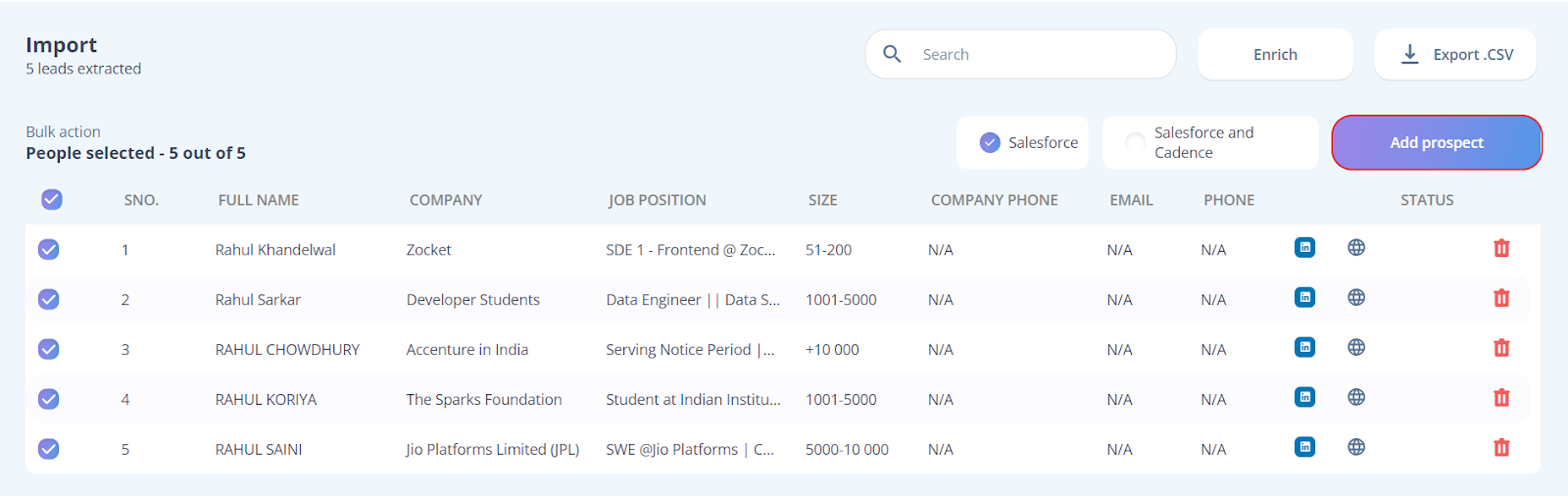The image size is (1568, 498).
Task: Click the COMPANY column header
Action: tap(446, 200)
